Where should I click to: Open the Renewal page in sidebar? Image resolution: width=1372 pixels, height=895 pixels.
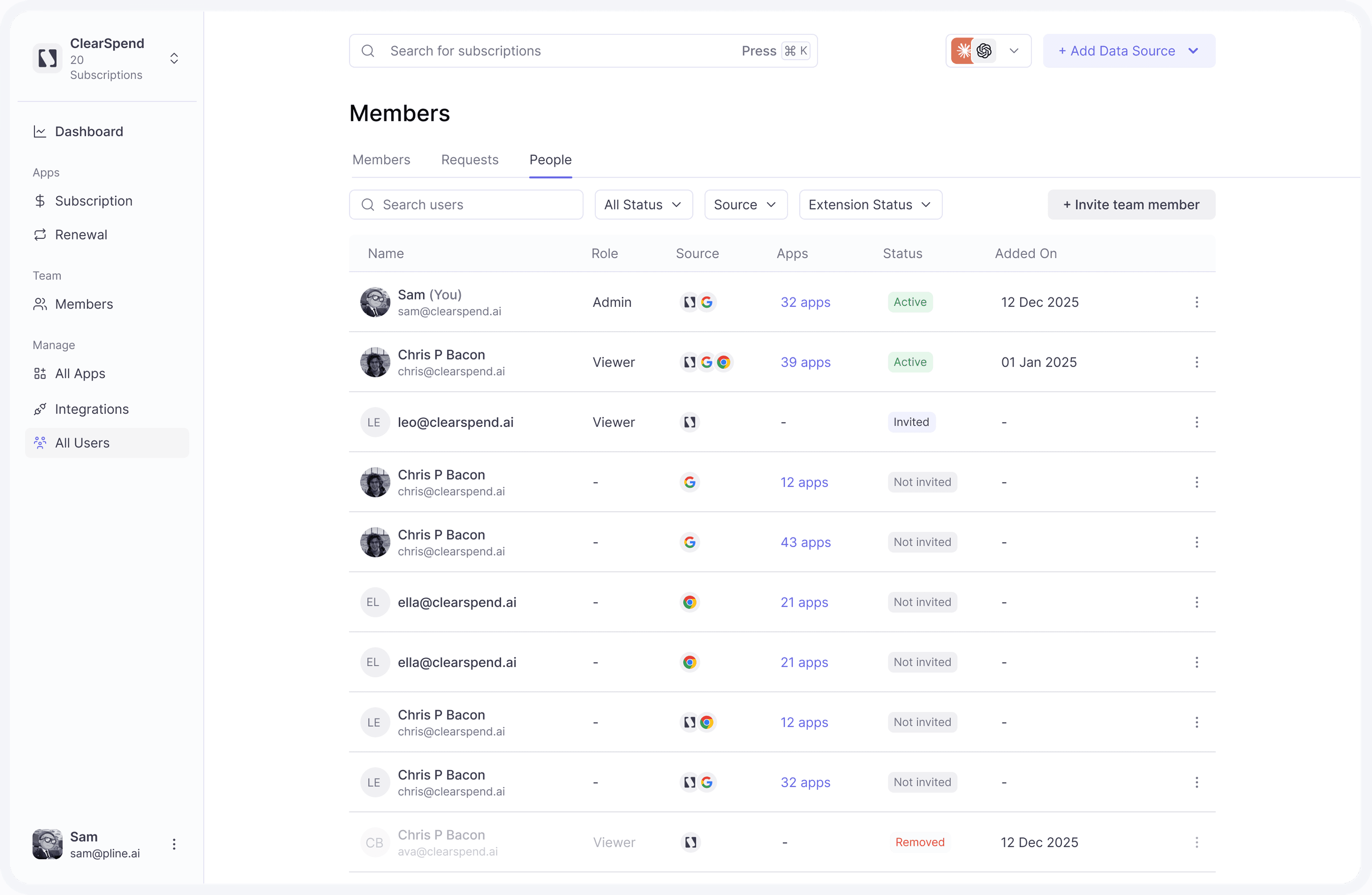pyautogui.click(x=107, y=234)
